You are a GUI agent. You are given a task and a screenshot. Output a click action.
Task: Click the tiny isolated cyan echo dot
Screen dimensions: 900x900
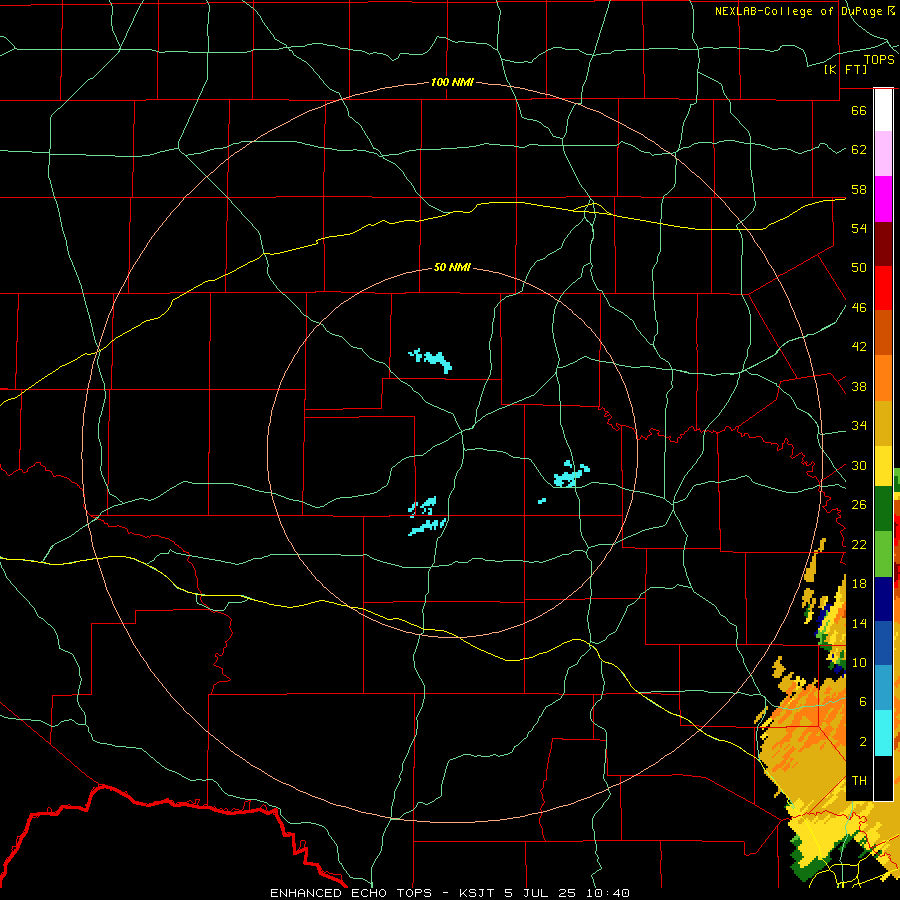click(x=542, y=501)
